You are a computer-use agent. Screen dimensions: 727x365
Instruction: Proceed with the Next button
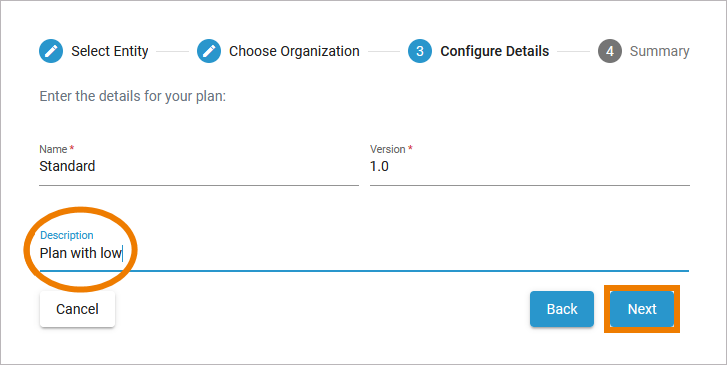(x=642, y=309)
